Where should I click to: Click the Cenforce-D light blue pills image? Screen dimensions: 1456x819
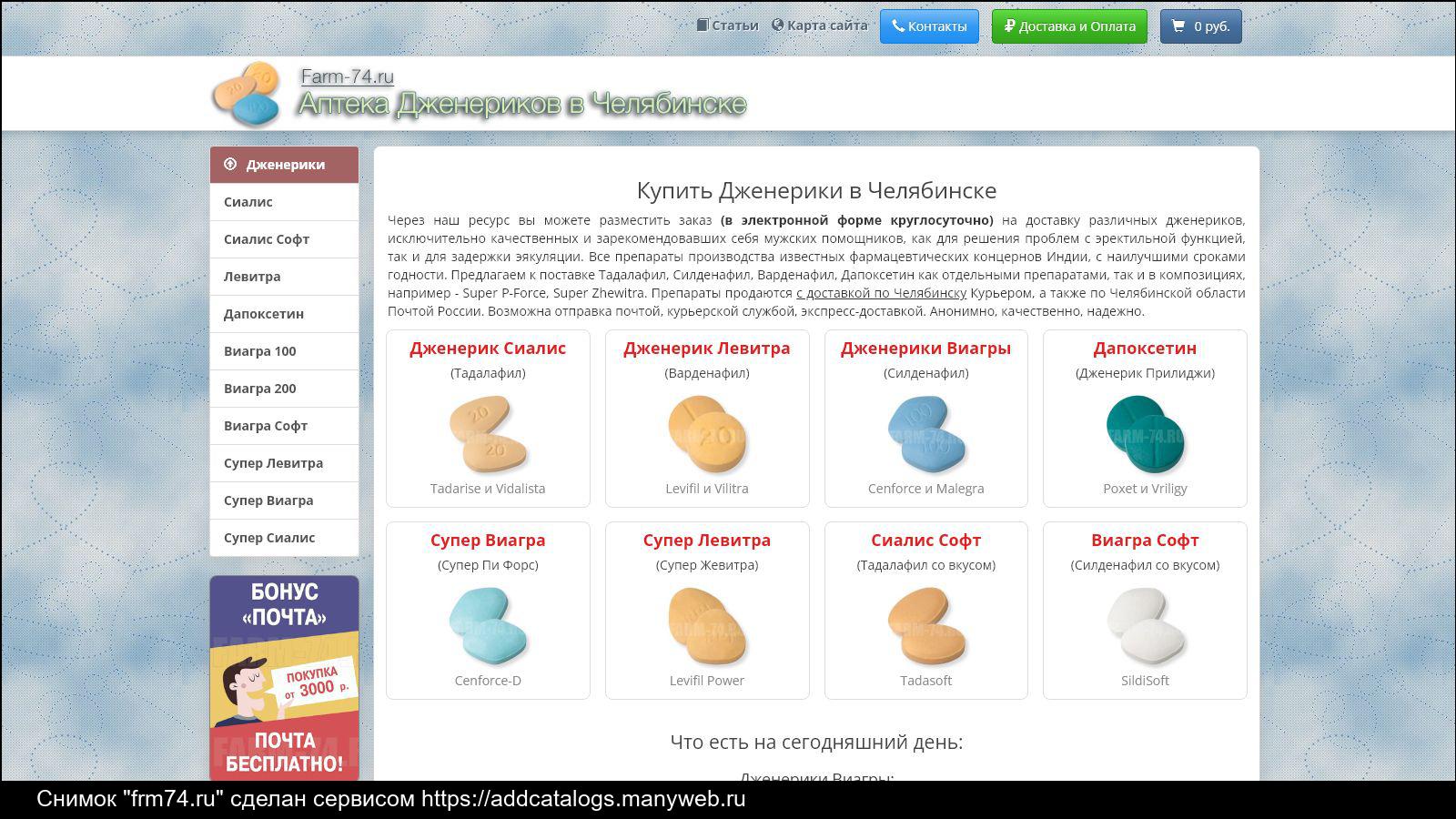pos(489,625)
